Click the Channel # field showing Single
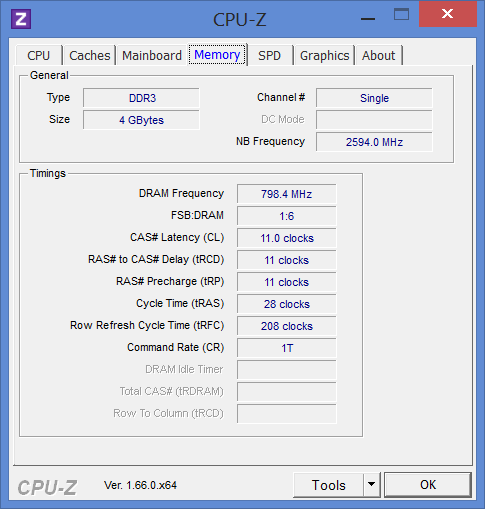 pos(374,98)
